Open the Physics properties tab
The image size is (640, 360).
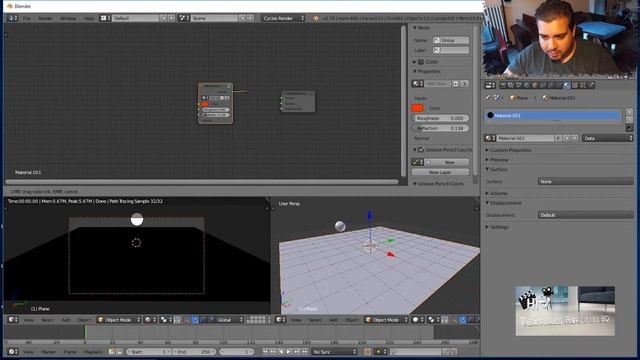pyautogui.click(x=591, y=85)
